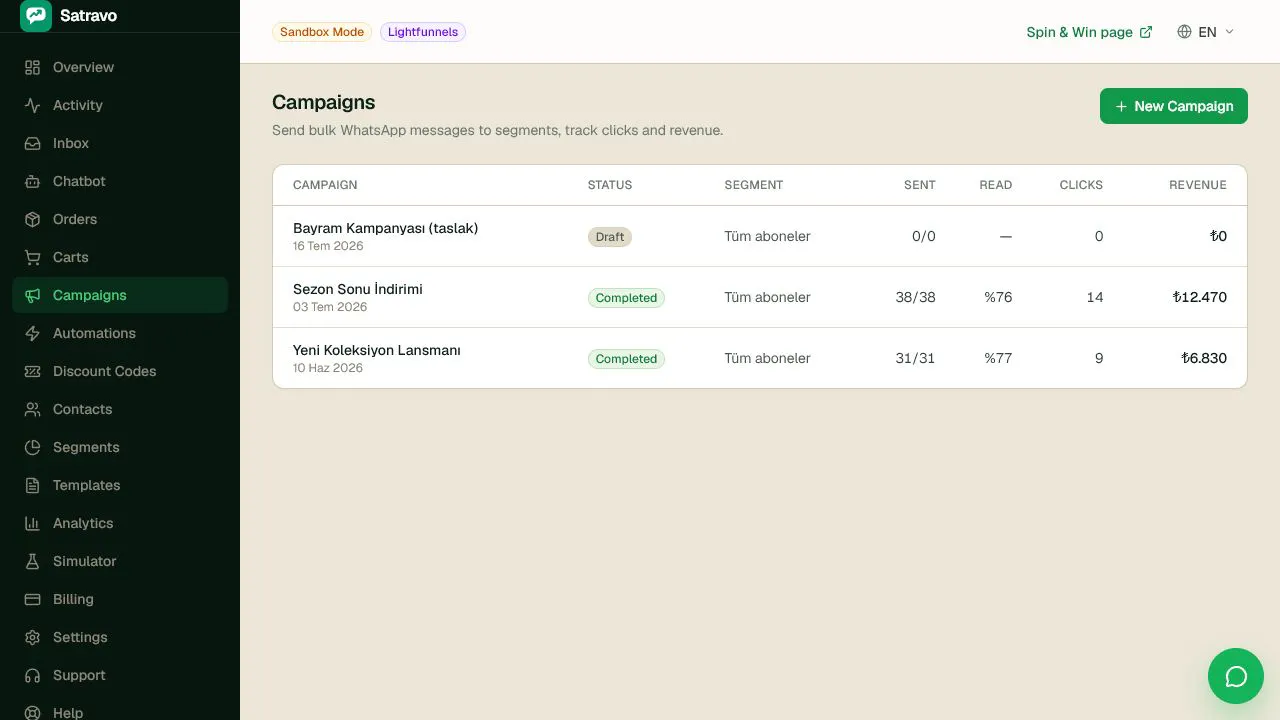Click Completed badge for Sezon Sonu İndirimi
1280x720 pixels.
click(626, 298)
